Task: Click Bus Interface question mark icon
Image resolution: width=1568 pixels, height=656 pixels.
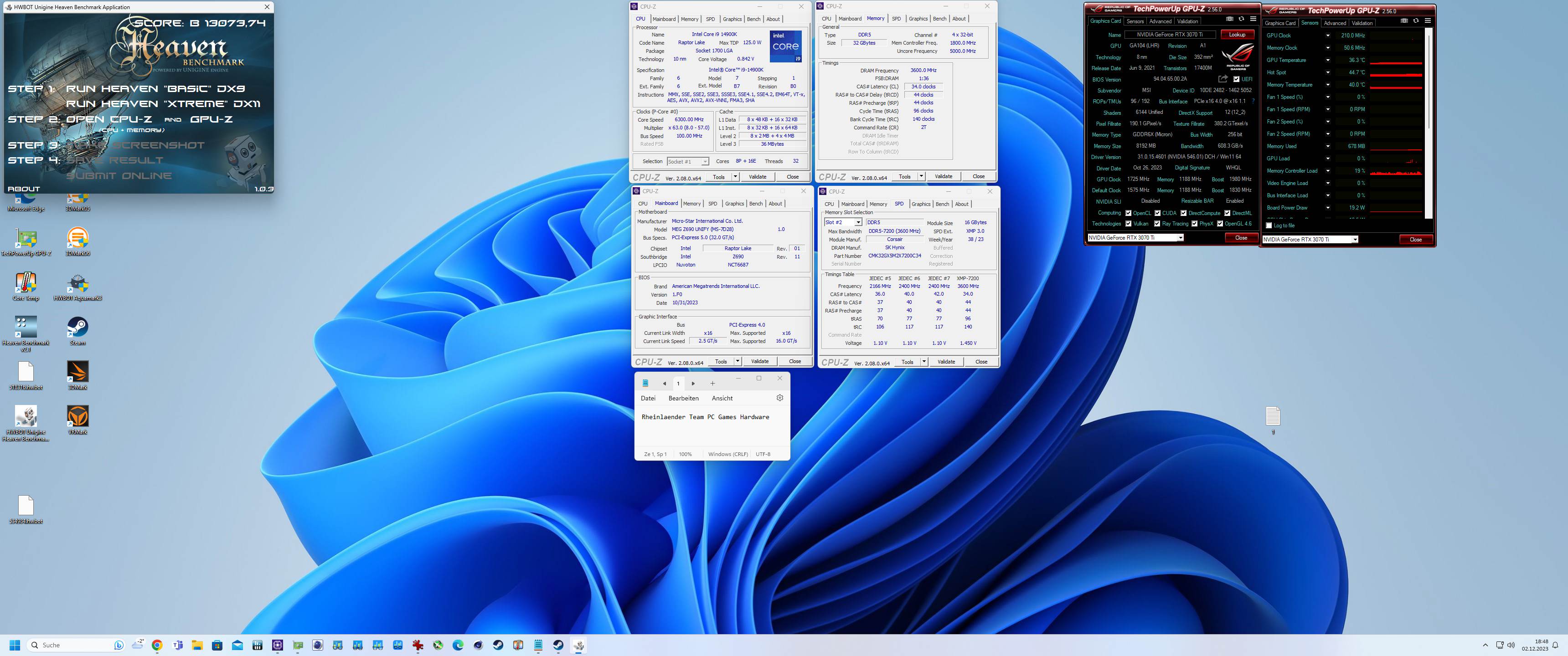Action: click(x=1253, y=102)
